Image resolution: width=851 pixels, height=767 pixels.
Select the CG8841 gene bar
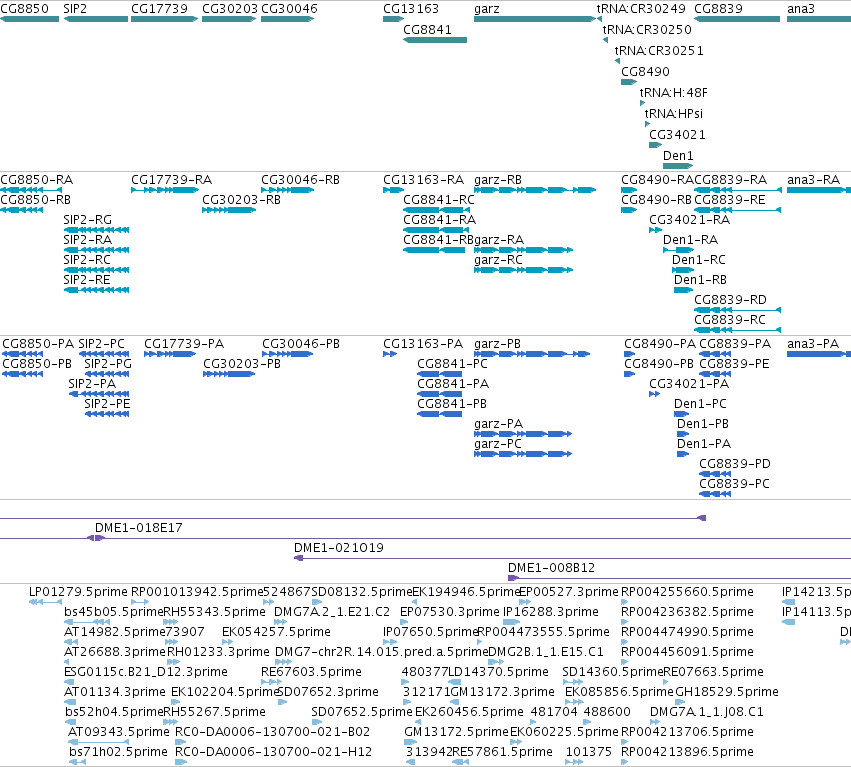coord(435,40)
